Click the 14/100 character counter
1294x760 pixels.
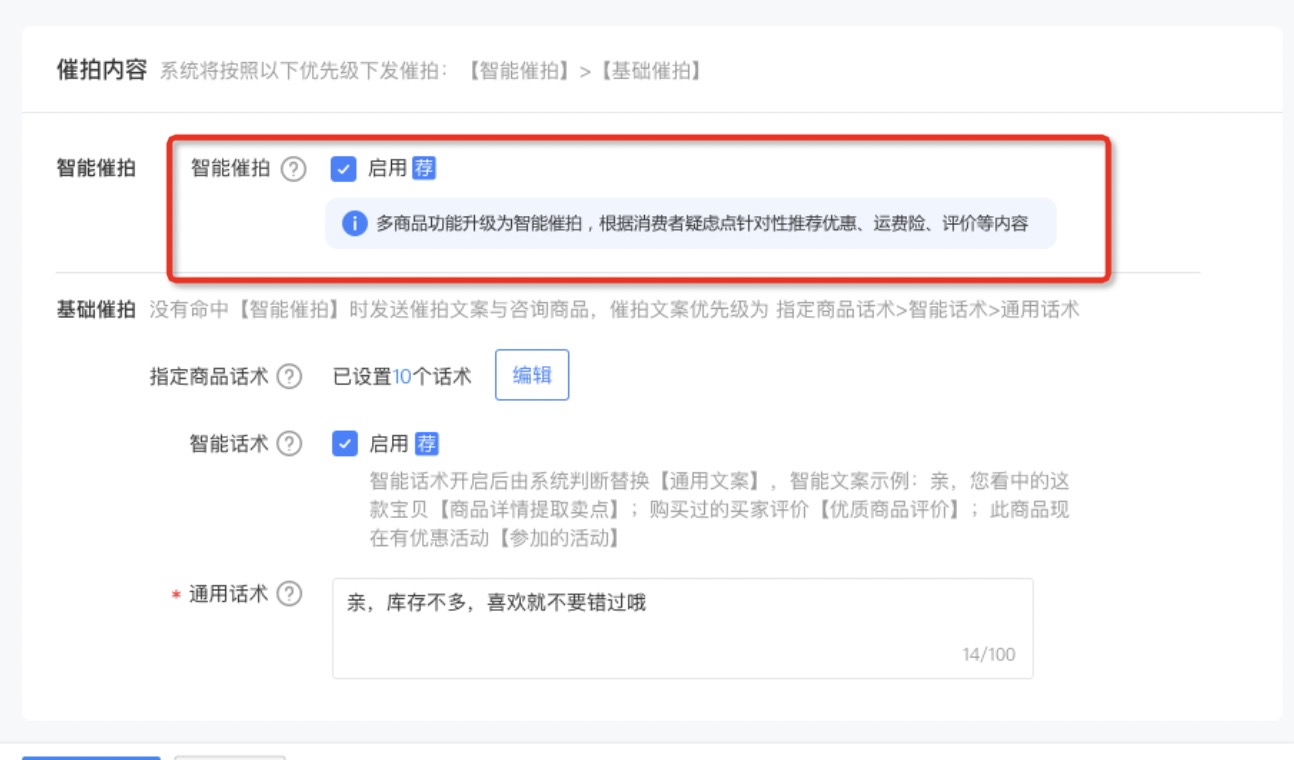[988, 655]
